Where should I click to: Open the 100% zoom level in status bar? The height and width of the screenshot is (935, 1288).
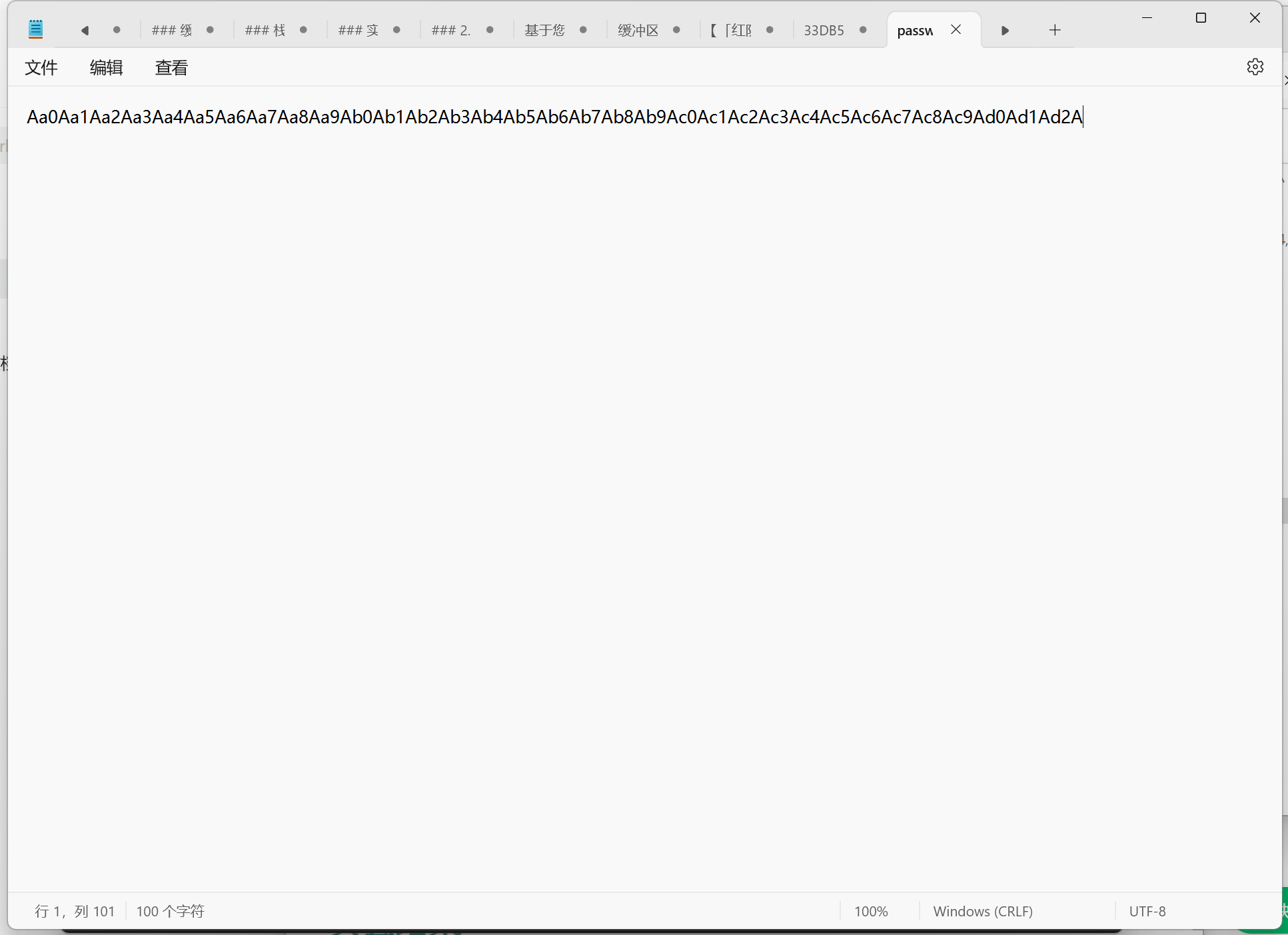coord(871,911)
